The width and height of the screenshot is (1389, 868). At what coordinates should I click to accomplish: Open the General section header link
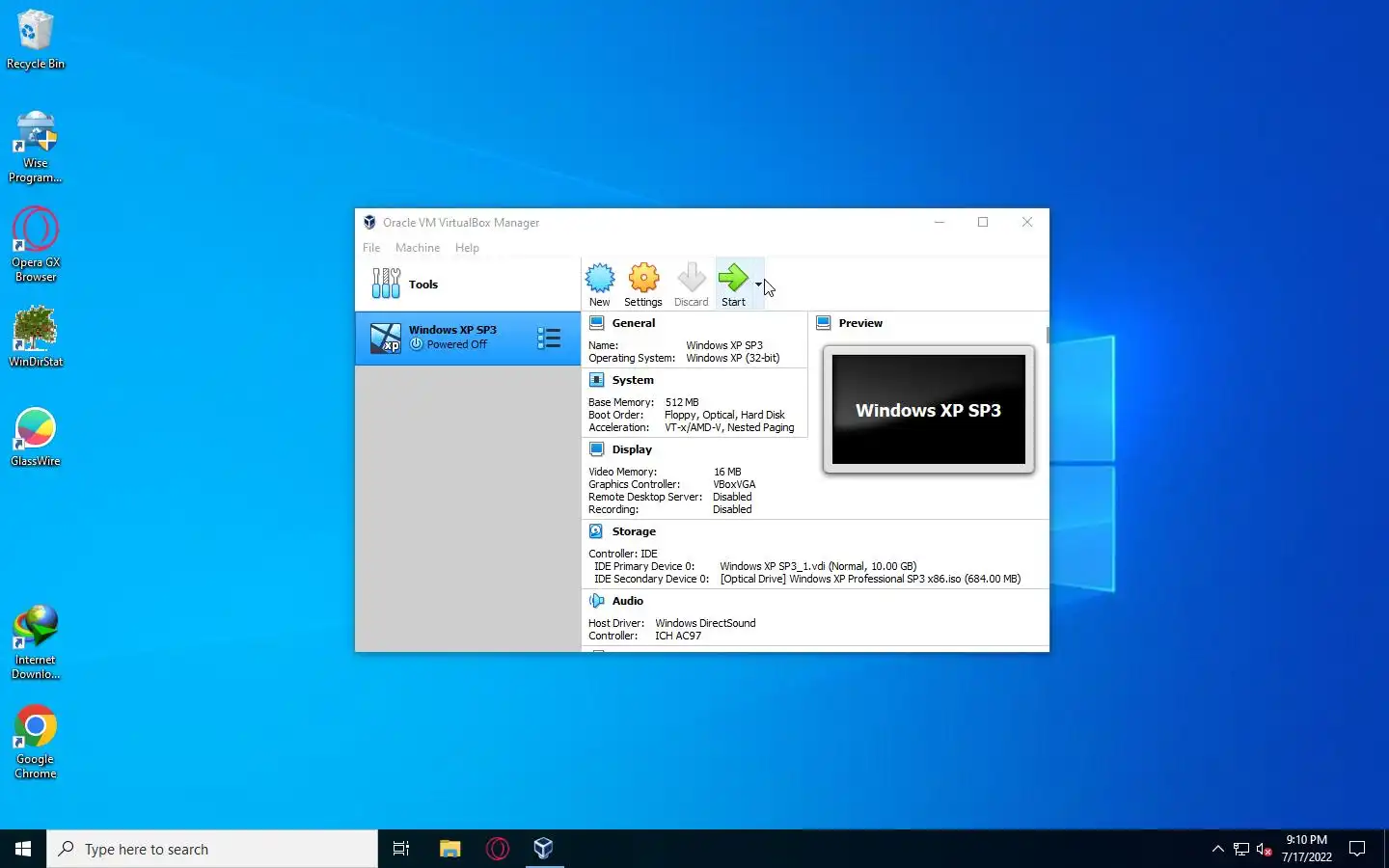(634, 323)
